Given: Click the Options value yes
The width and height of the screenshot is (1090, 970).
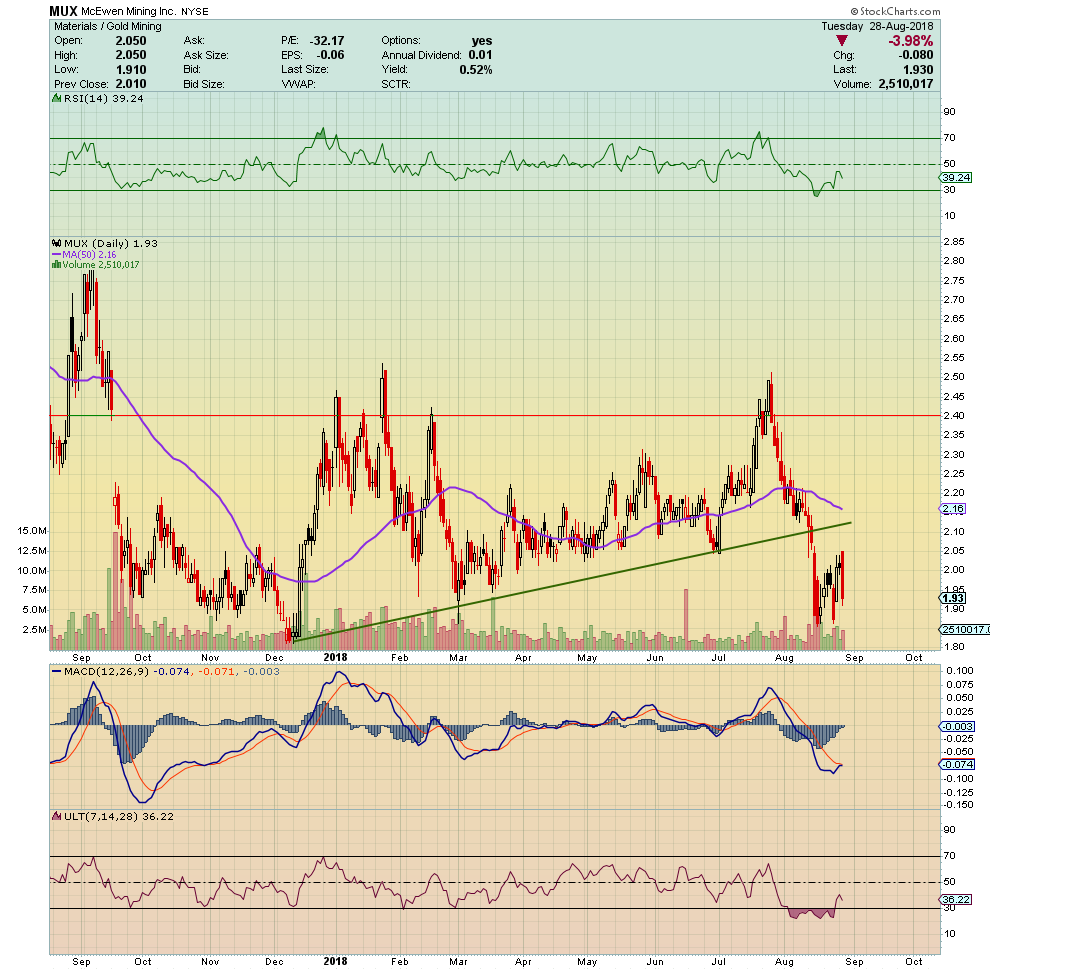Looking at the screenshot, I should coord(482,41).
